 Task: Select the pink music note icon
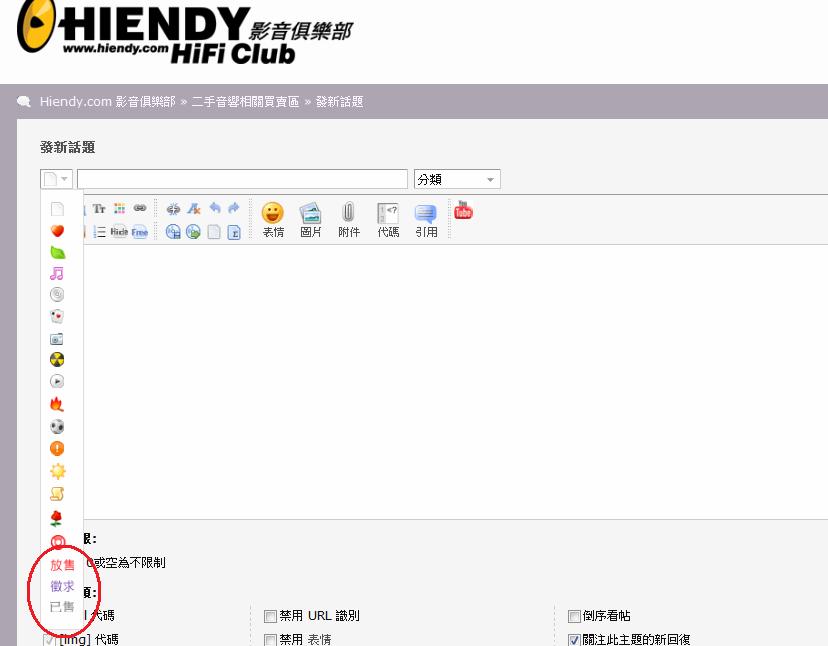[57, 273]
